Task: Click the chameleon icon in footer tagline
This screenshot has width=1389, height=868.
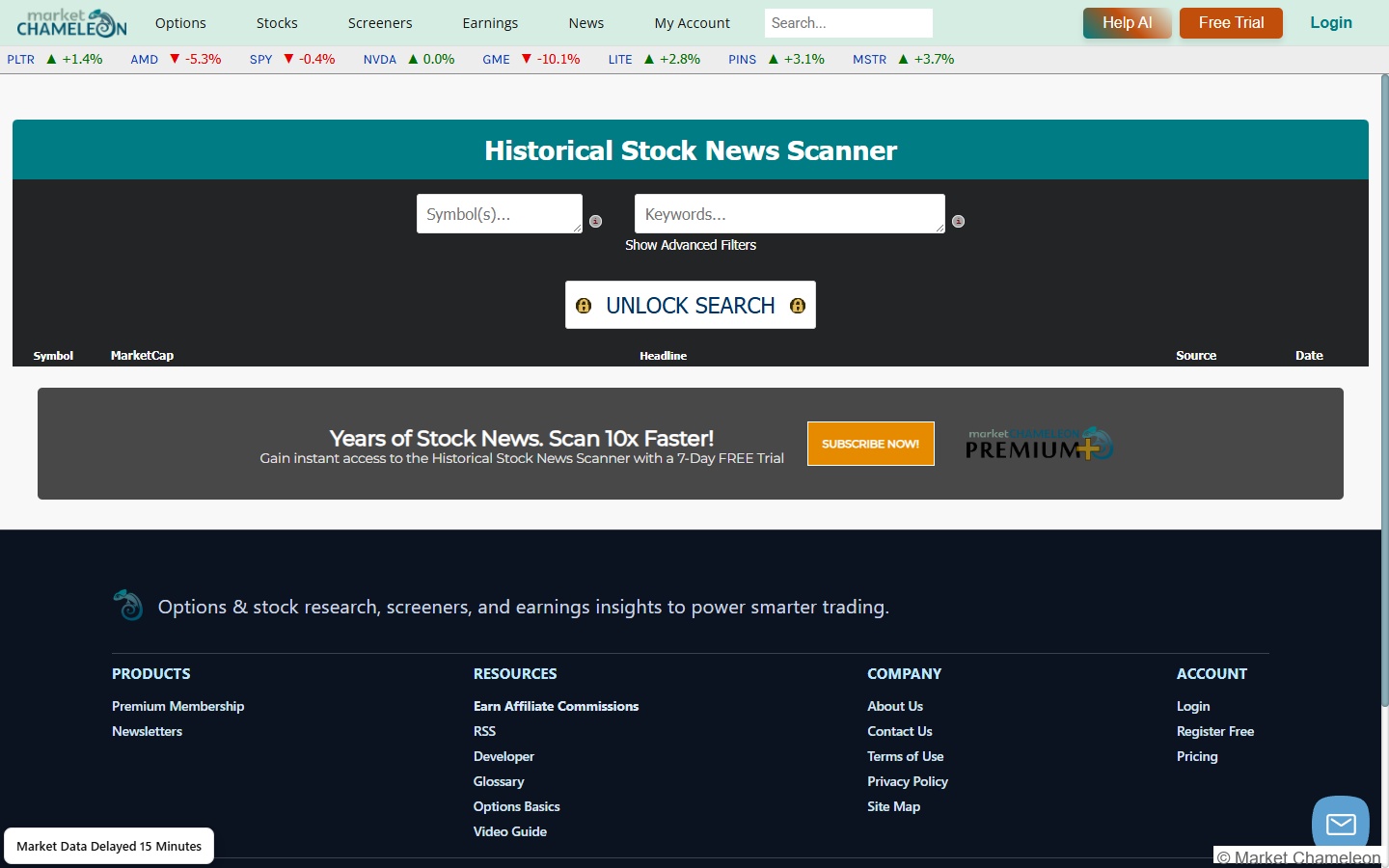Action: (128, 606)
